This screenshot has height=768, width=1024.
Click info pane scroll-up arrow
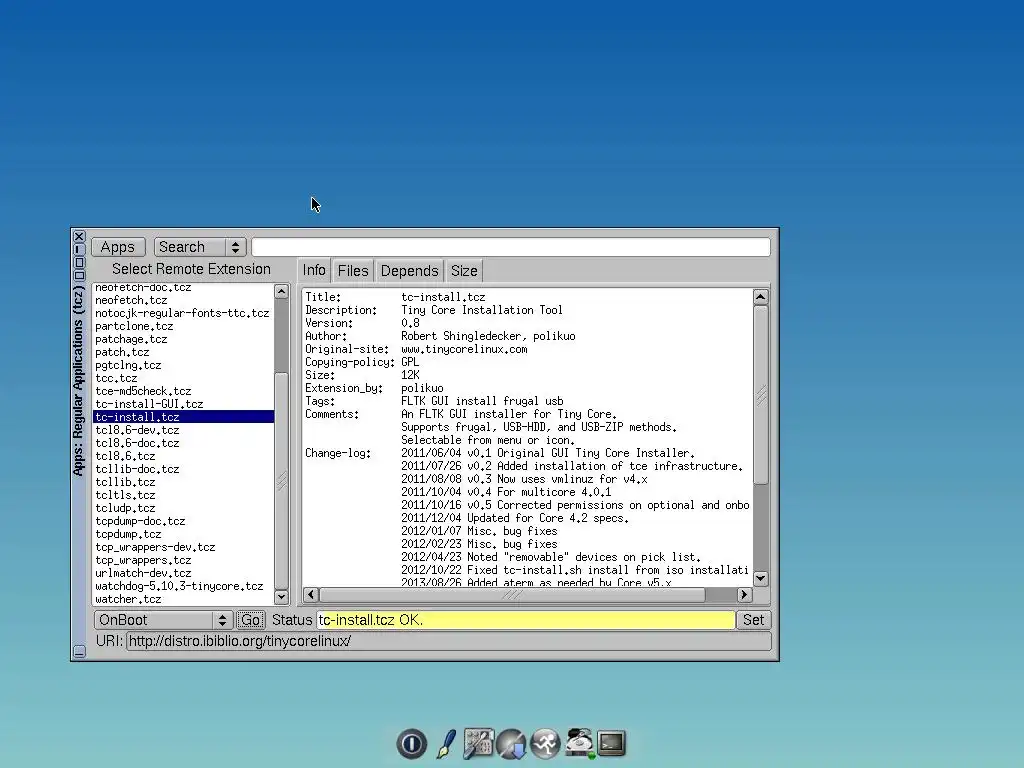(x=761, y=297)
